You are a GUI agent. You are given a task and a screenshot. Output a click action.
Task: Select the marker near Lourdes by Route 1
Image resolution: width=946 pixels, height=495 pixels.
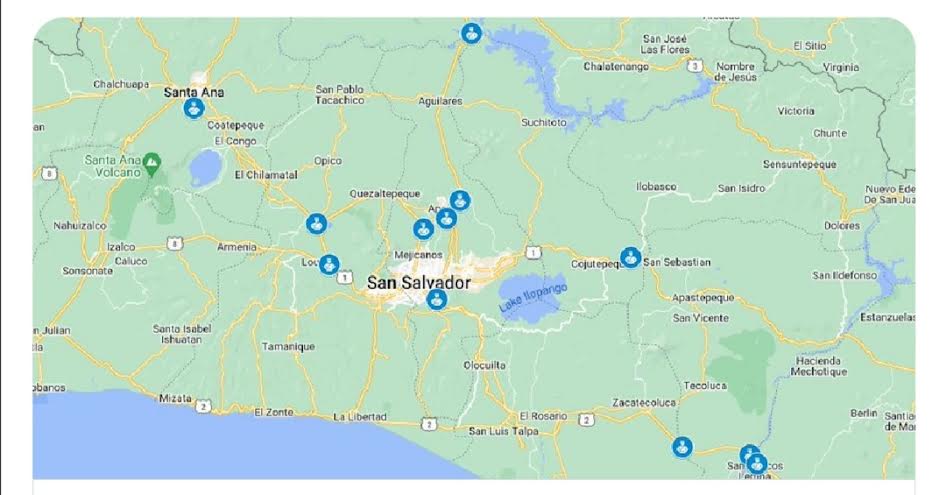pos(329,264)
